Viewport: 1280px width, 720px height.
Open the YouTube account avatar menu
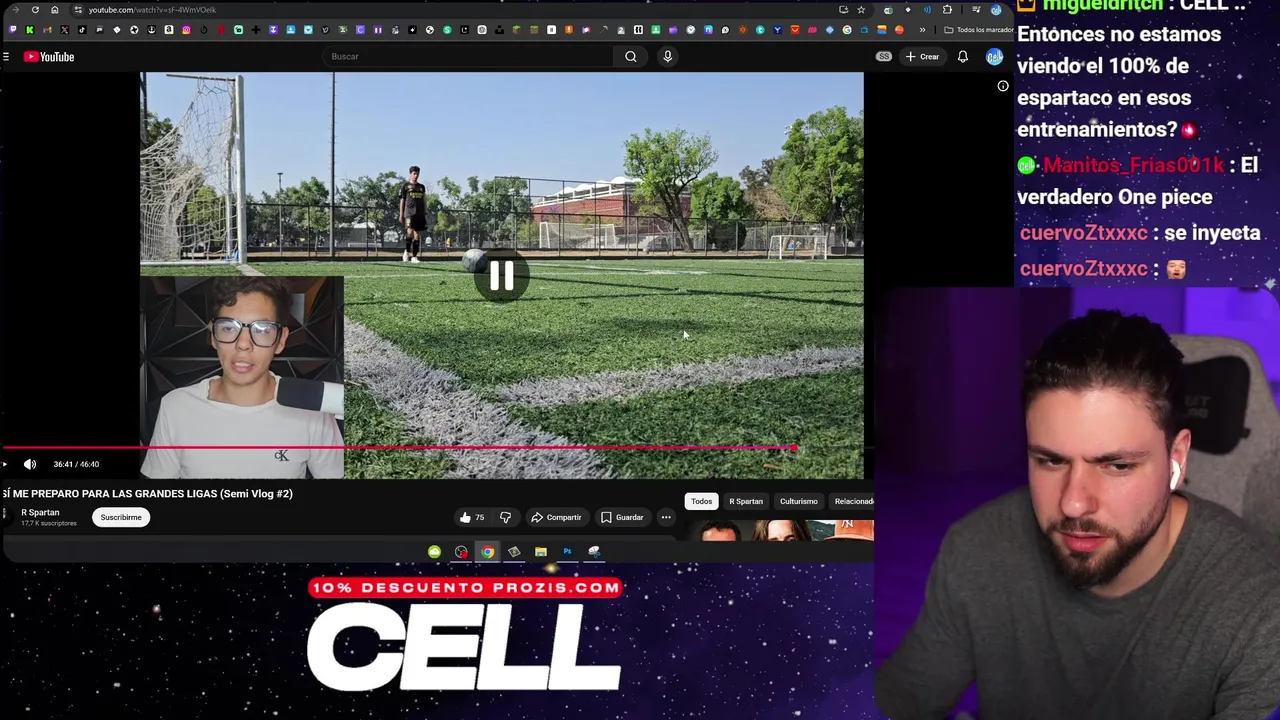pyautogui.click(x=994, y=57)
